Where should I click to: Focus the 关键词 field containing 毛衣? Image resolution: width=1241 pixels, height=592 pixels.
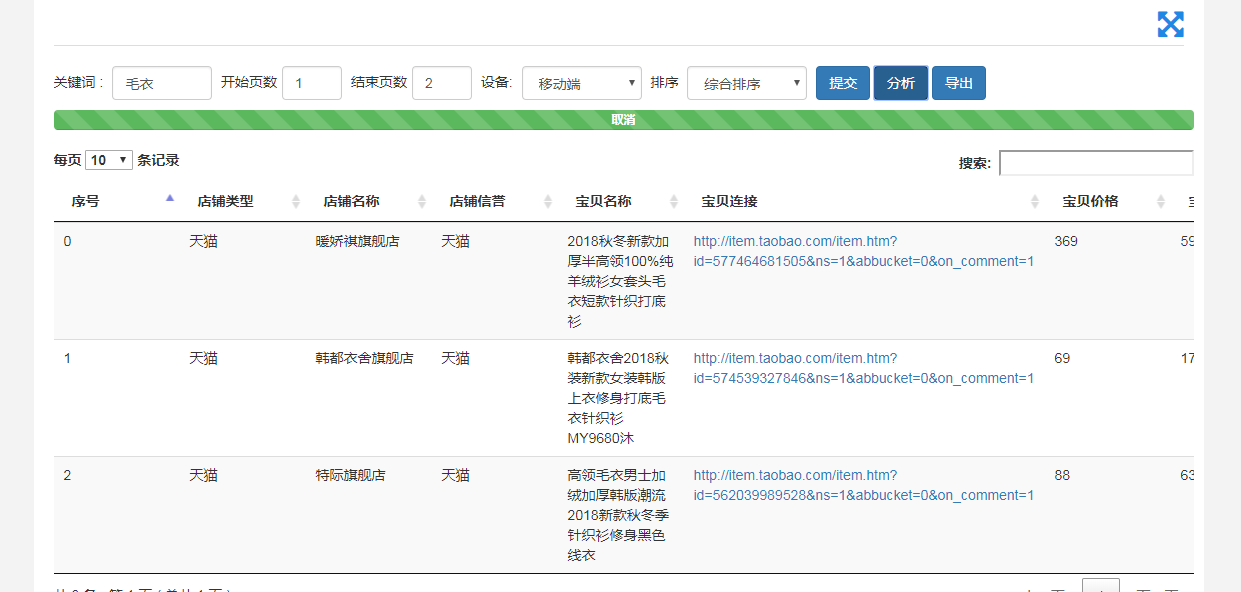pyautogui.click(x=161, y=84)
